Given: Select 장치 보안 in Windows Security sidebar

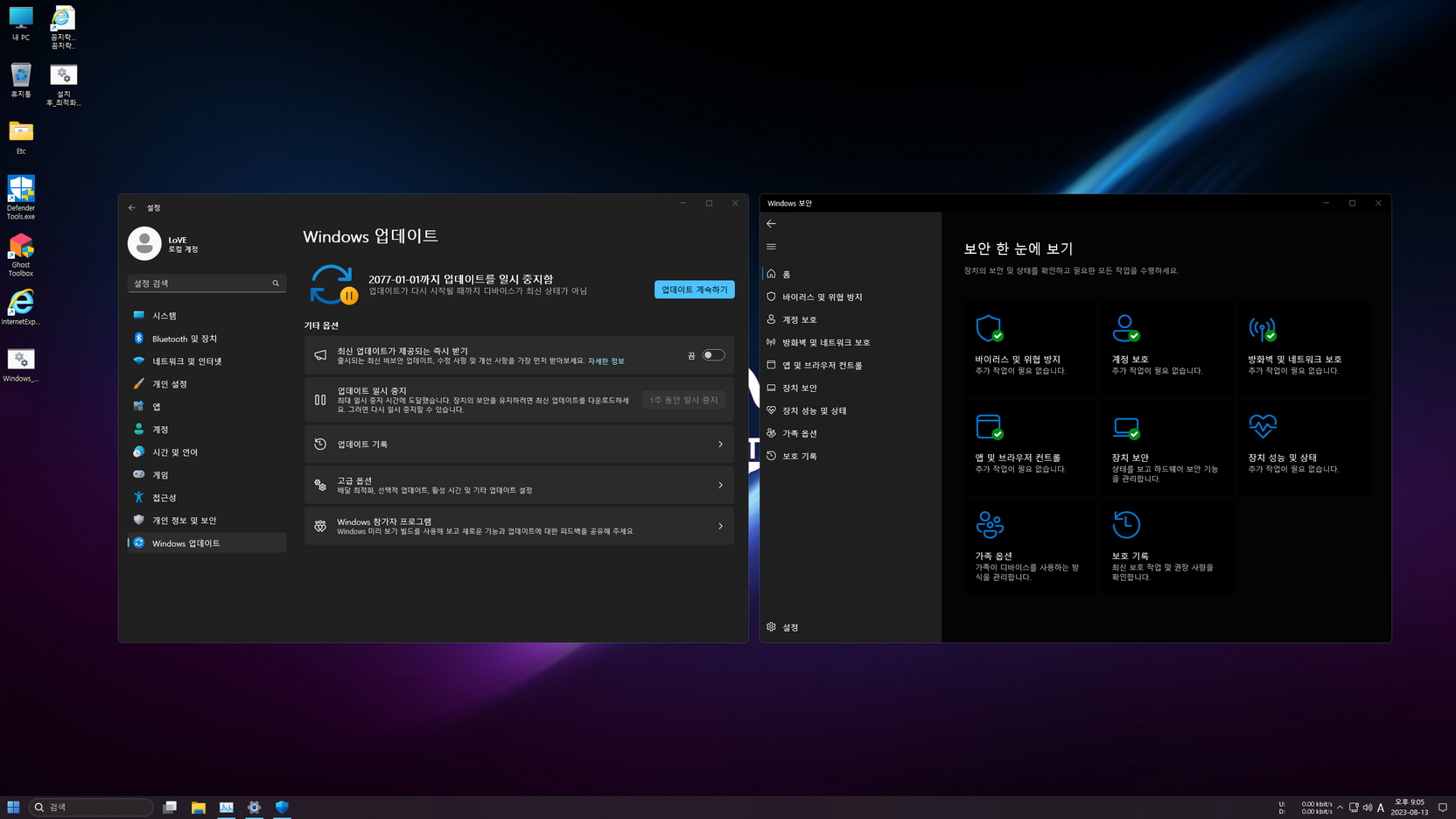Looking at the screenshot, I should [850, 388].
